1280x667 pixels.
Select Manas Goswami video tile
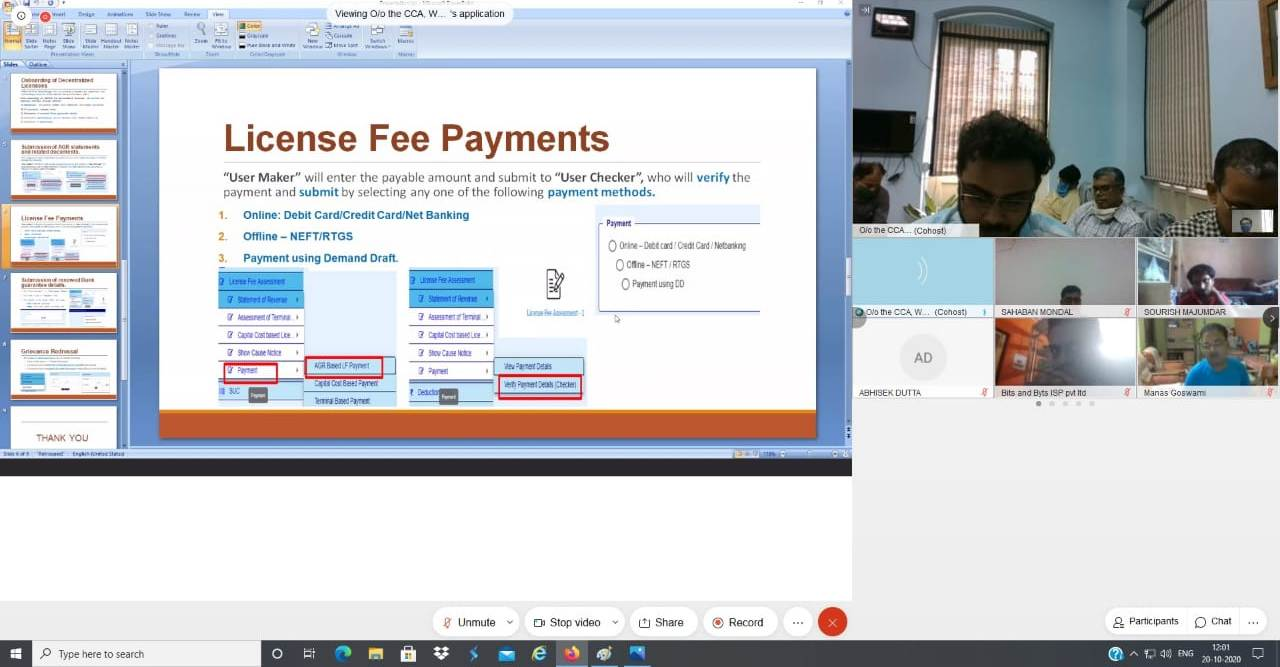[x=1207, y=359]
